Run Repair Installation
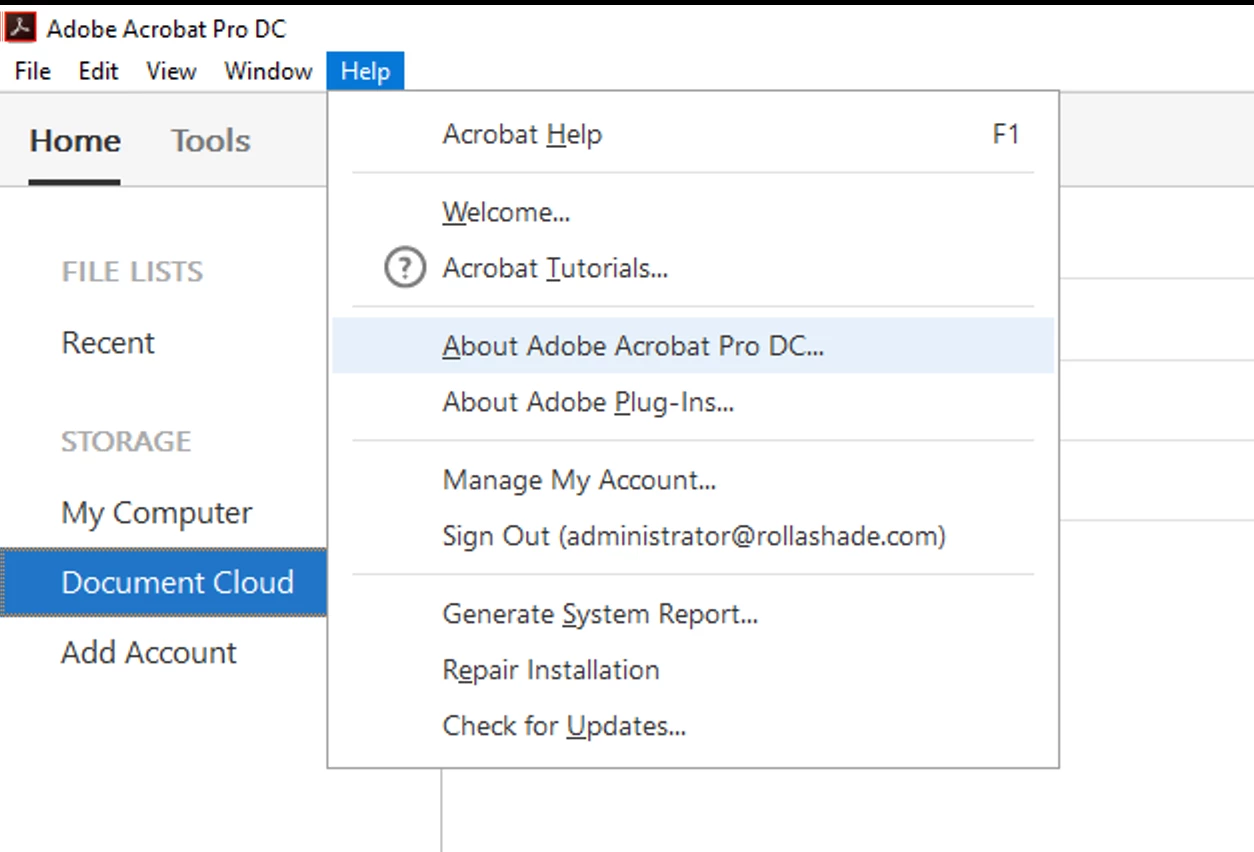This screenshot has width=1254, height=852. coord(693,670)
